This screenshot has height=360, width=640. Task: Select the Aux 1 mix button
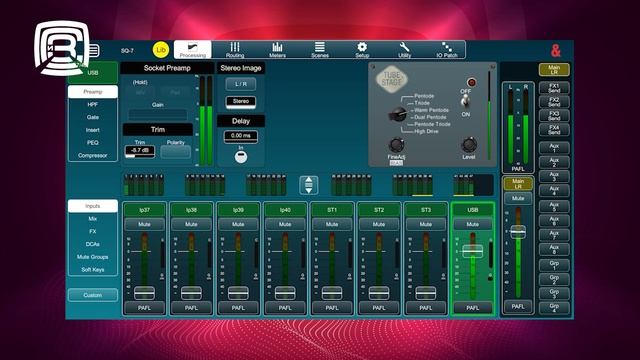(554, 148)
